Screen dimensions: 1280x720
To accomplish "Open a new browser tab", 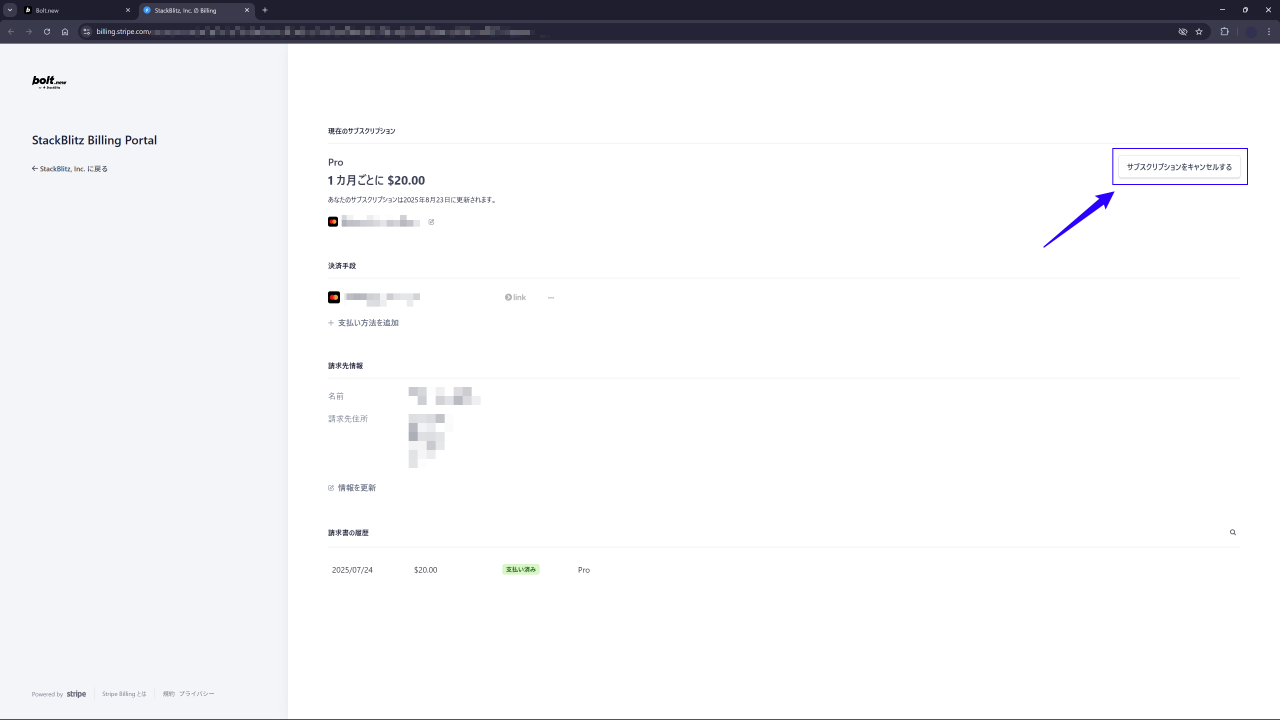I will 265,10.
